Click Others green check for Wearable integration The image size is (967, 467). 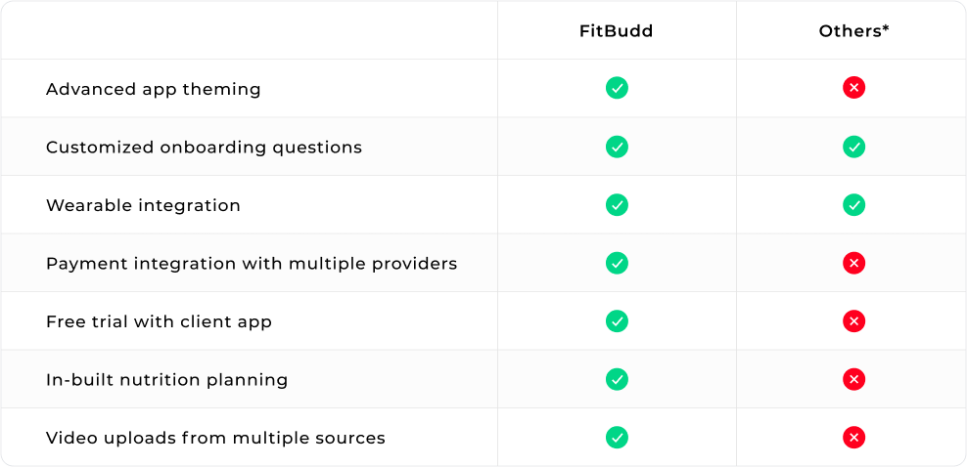click(x=853, y=205)
